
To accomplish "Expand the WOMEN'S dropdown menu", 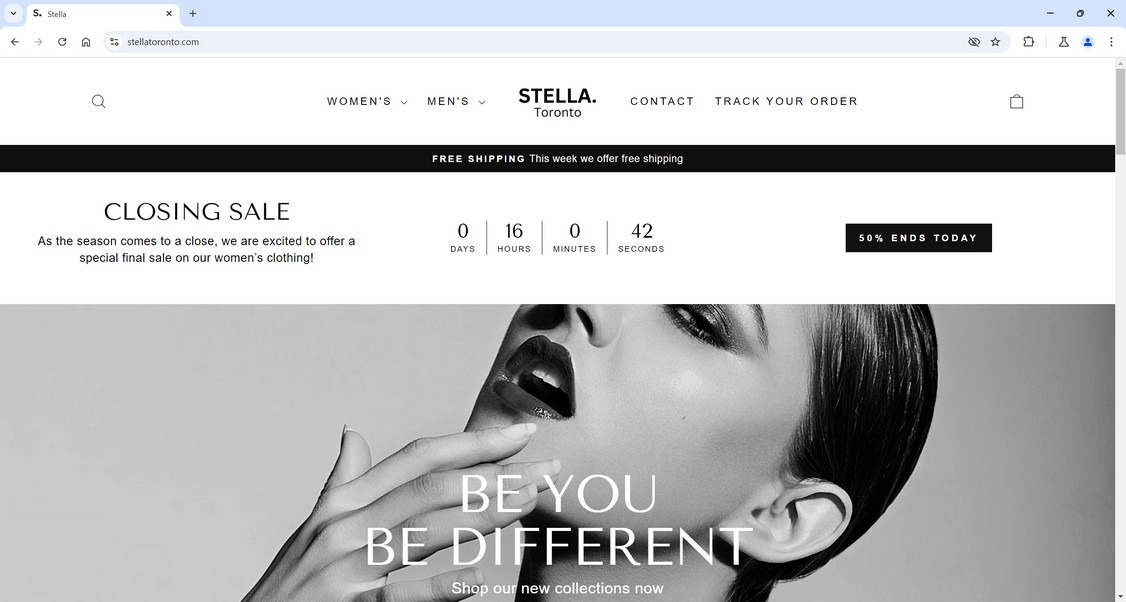I will point(367,101).
